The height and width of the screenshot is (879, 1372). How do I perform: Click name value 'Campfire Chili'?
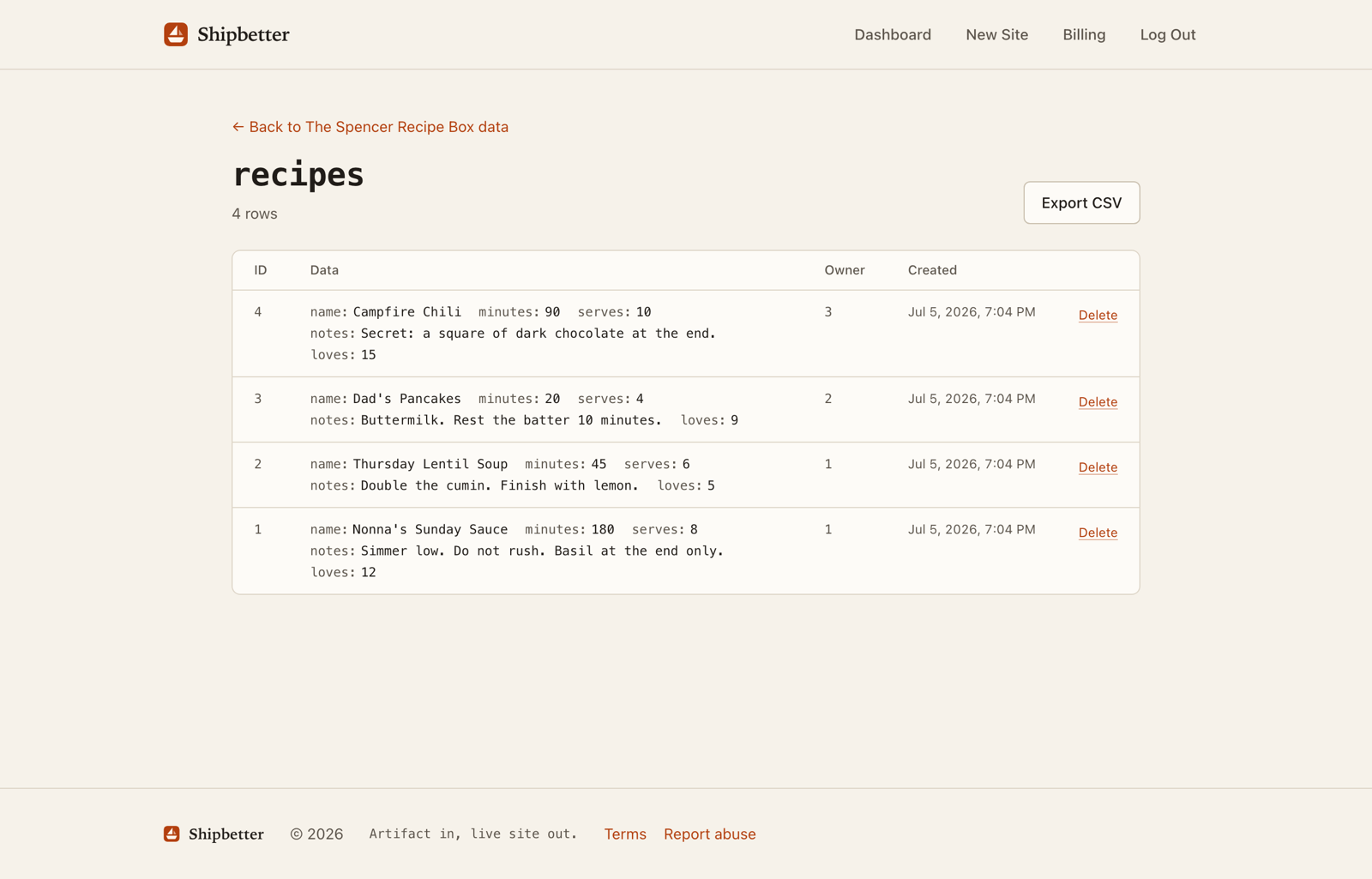407,312
